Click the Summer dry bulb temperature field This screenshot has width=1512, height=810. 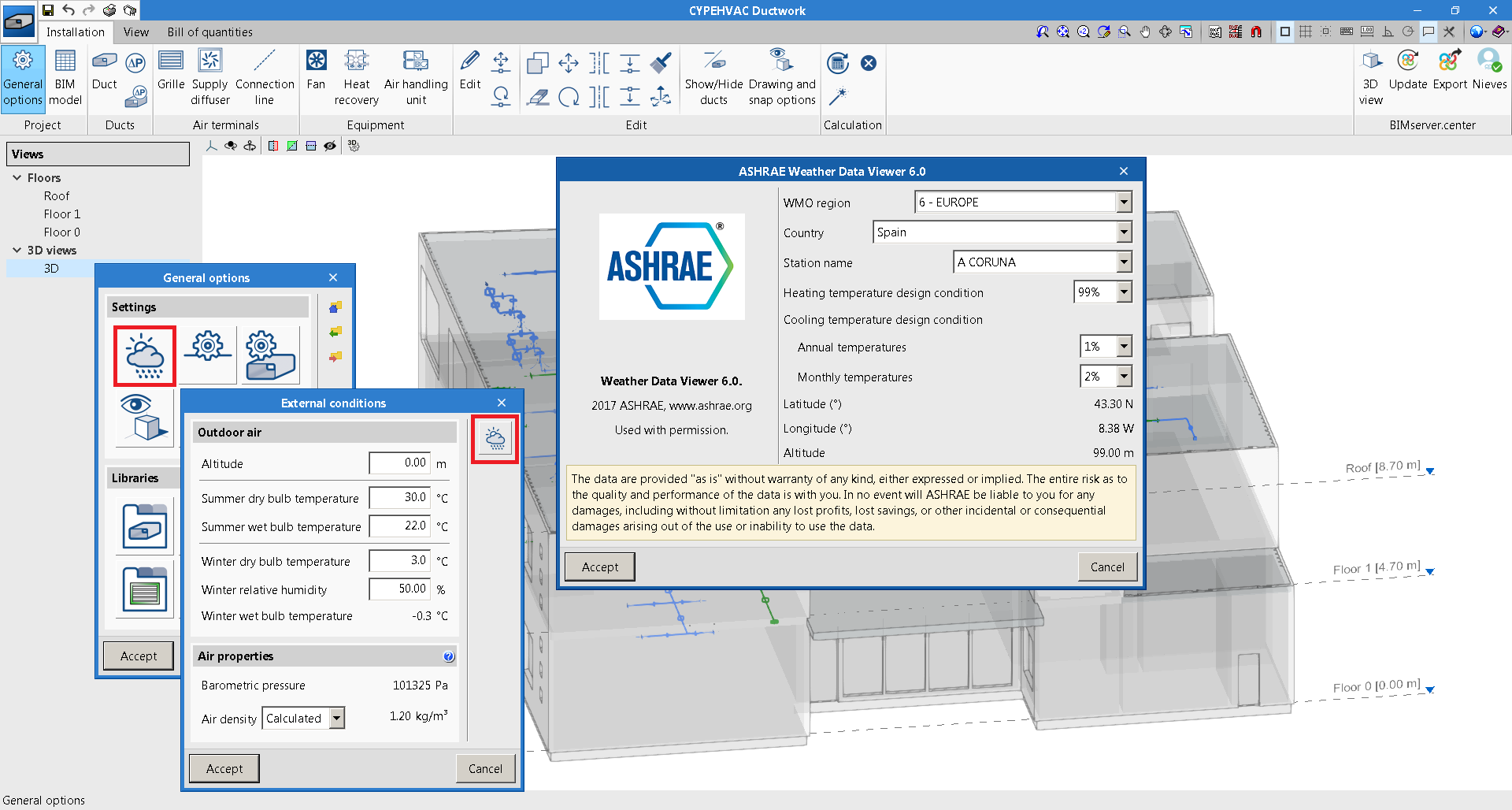pyautogui.click(x=400, y=498)
